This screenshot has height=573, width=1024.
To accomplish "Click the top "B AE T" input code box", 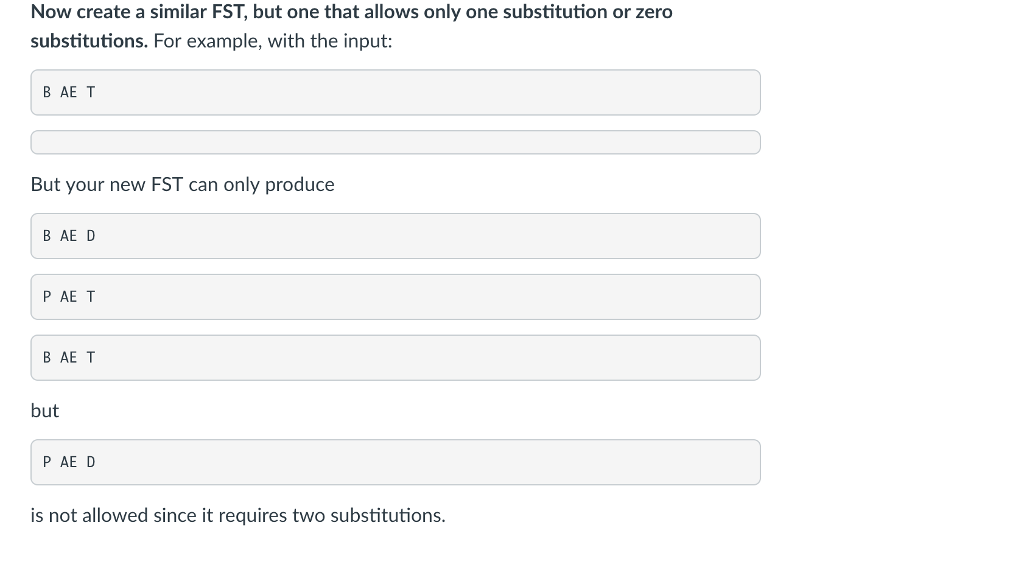I will [x=395, y=92].
